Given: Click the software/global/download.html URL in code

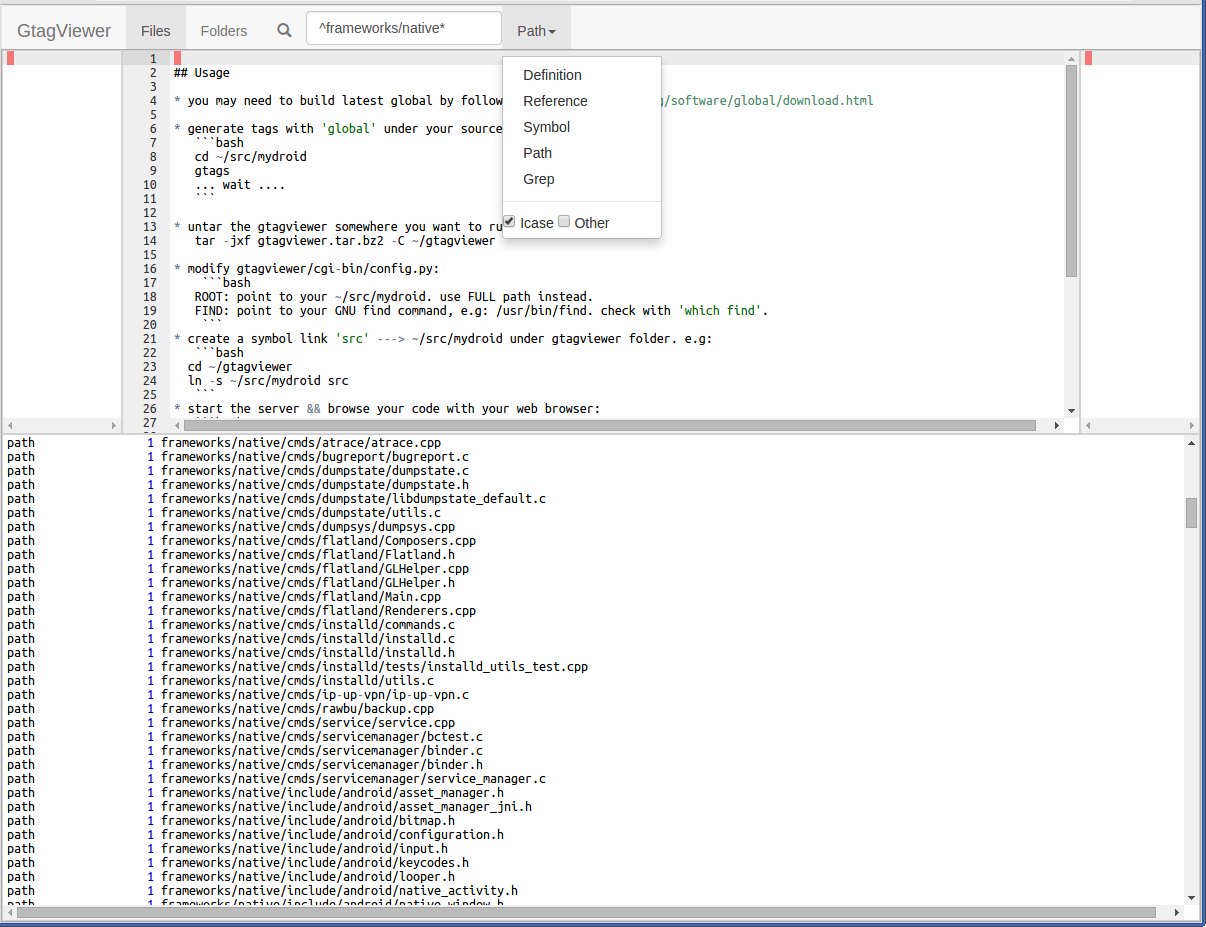Looking at the screenshot, I should 769,100.
